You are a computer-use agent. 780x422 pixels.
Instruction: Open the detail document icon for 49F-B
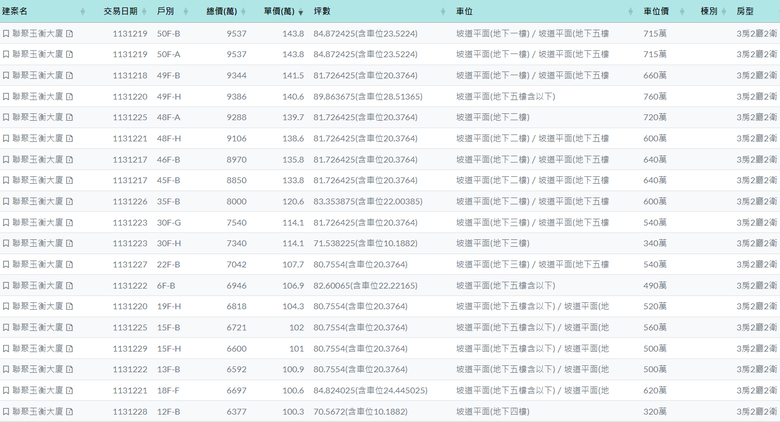click(70, 76)
